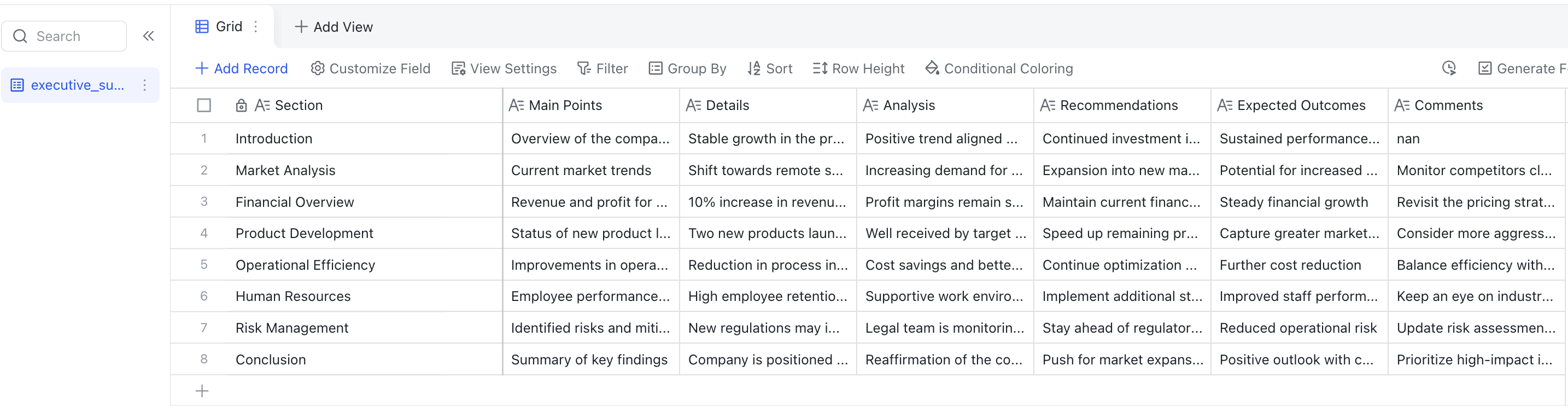
Task: Open Sort options
Action: pos(770,68)
